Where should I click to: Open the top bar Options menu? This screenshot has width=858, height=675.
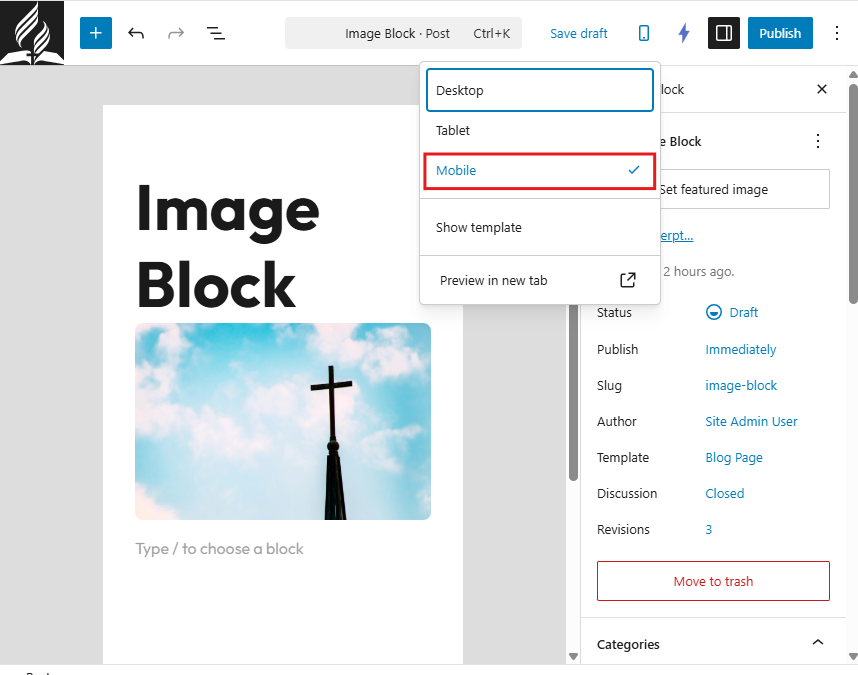tap(837, 33)
